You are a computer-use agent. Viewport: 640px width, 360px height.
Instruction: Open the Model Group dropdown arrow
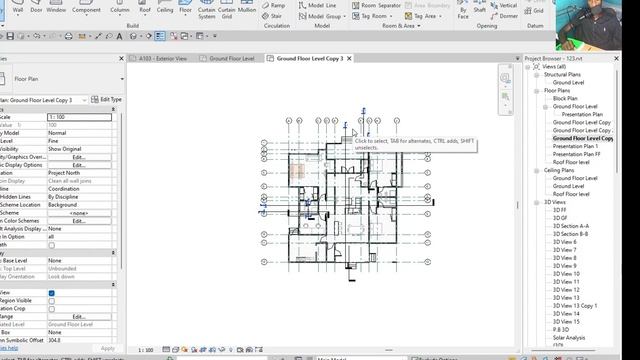(344, 16)
